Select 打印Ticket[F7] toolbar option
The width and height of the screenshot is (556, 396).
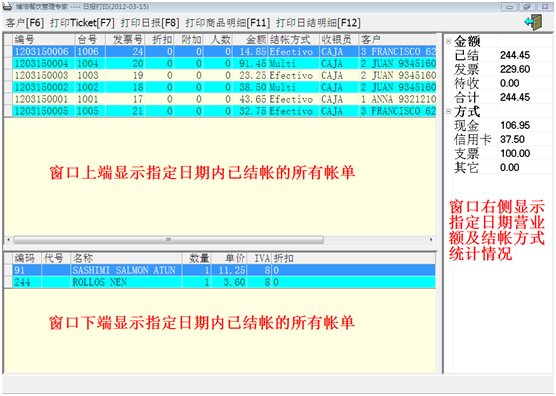coord(82,23)
